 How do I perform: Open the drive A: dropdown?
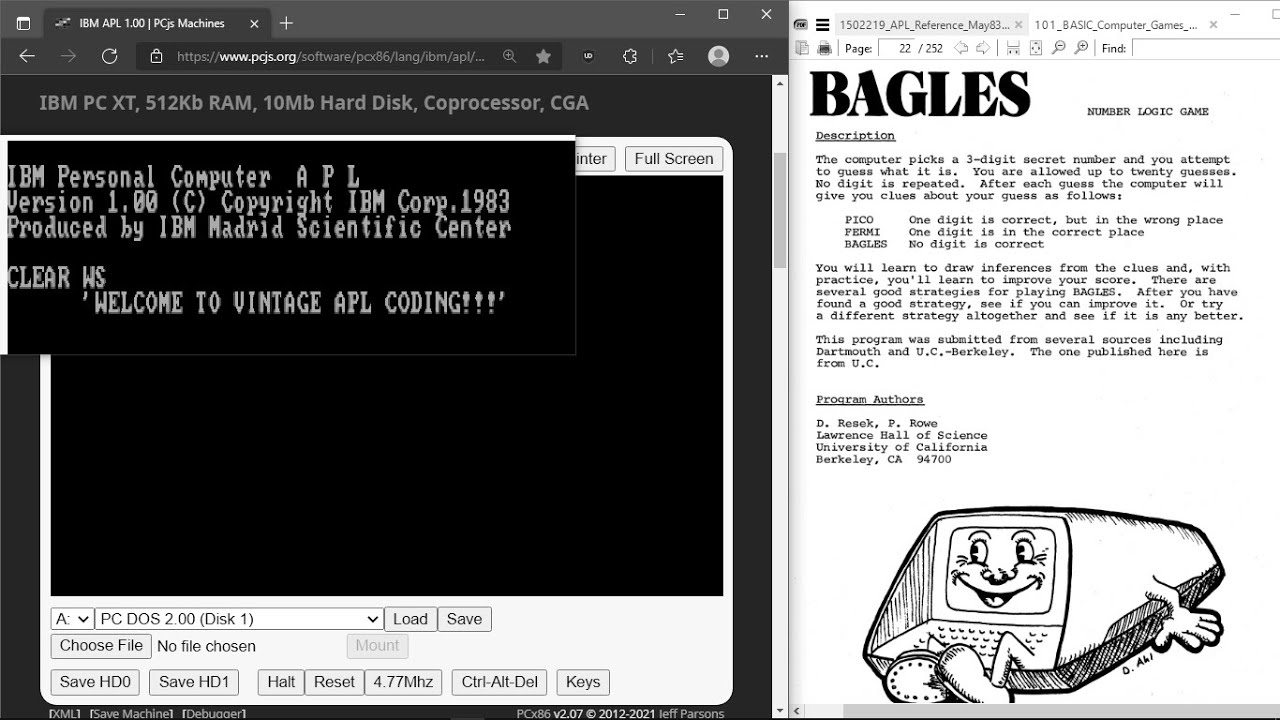click(72, 619)
